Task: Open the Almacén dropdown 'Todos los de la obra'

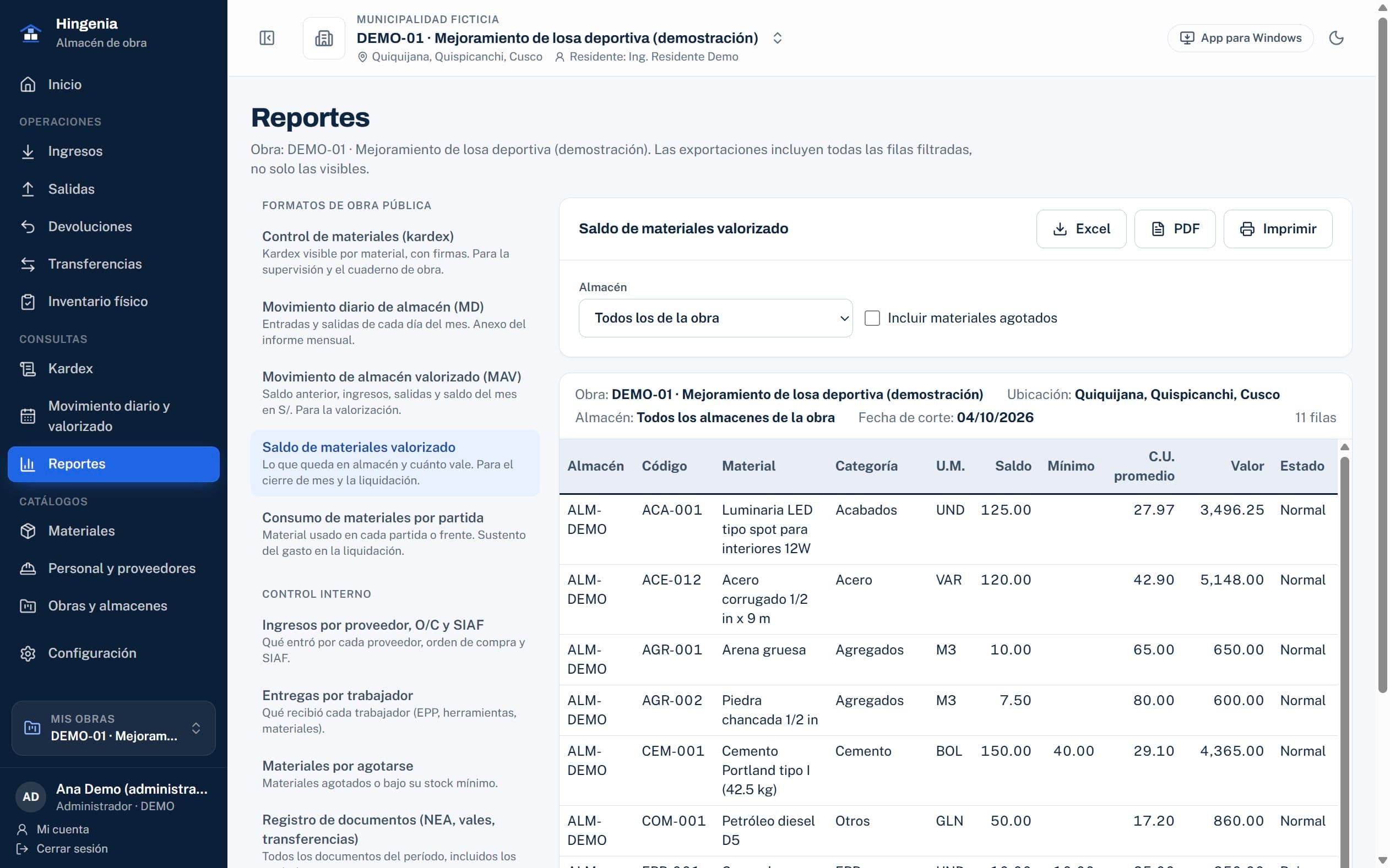Action: (x=715, y=318)
